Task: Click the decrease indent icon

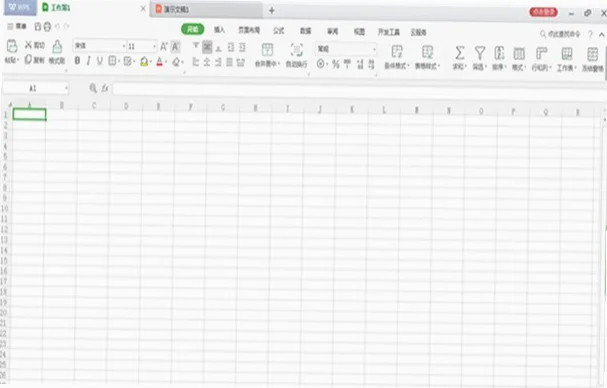Action: click(231, 47)
